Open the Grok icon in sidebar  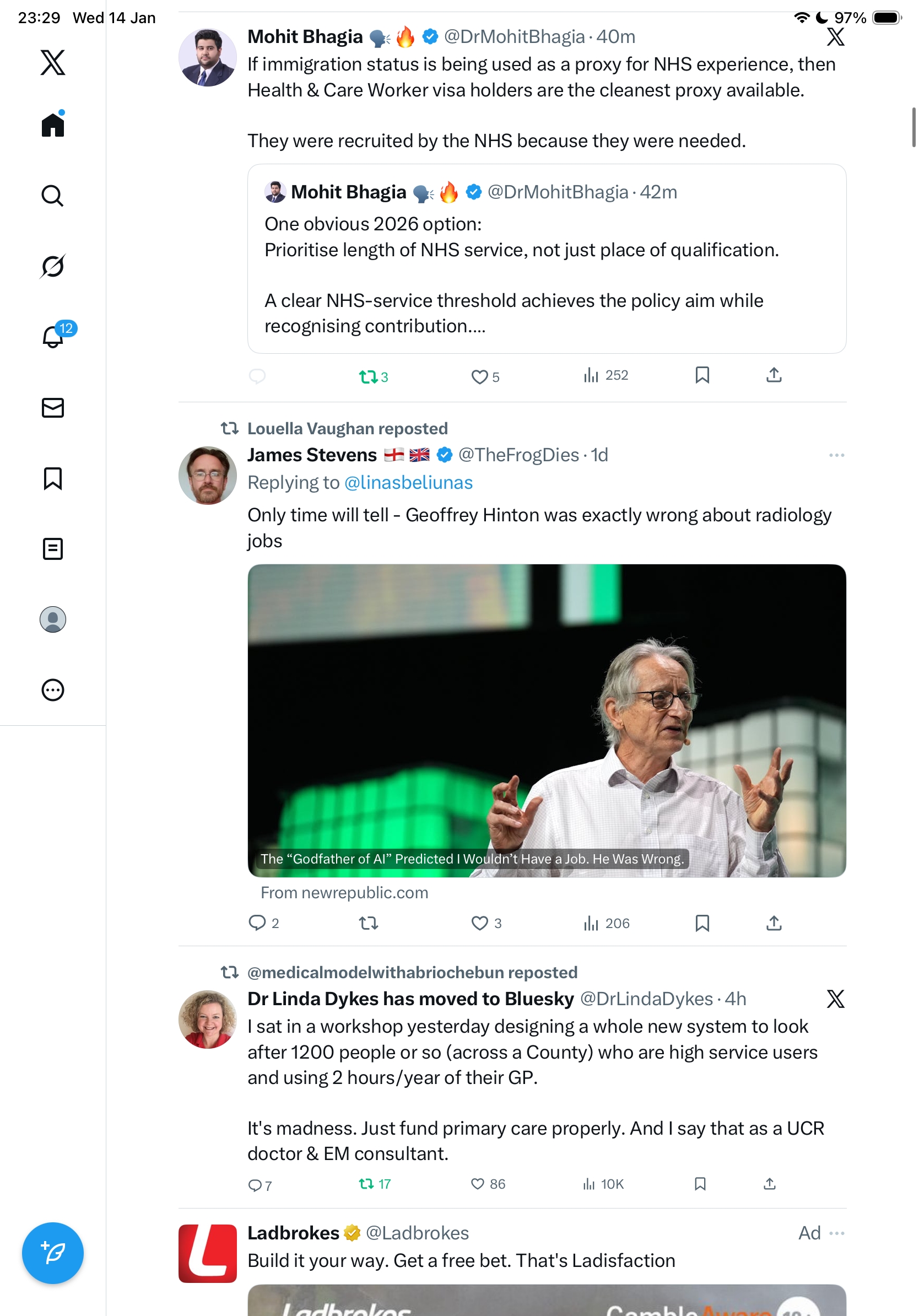[53, 266]
